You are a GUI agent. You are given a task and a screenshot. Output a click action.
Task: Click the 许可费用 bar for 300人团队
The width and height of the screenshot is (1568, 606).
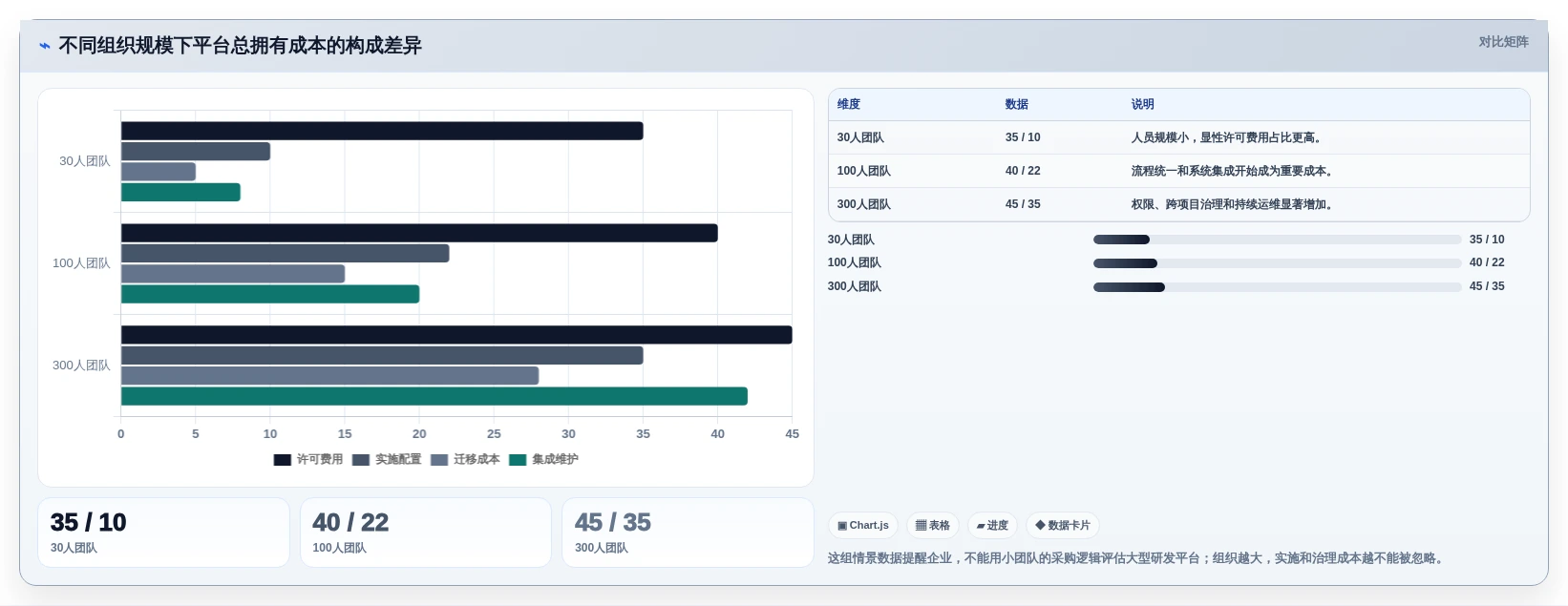[x=456, y=335]
